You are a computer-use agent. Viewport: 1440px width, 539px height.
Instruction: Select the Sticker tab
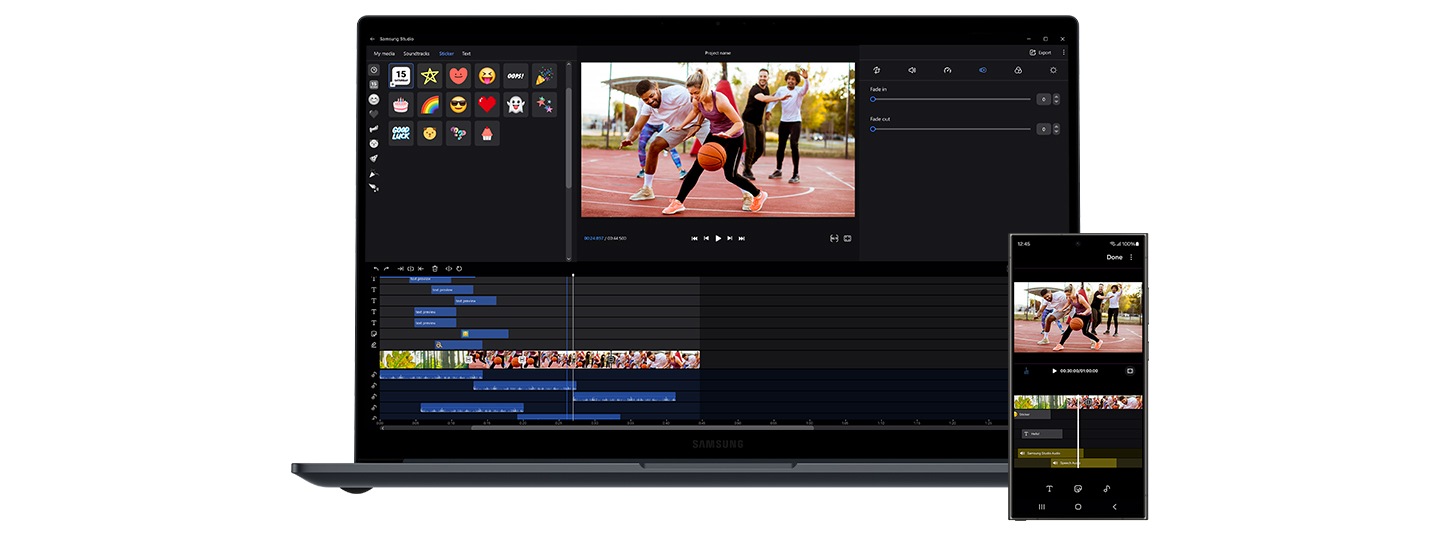pyautogui.click(x=446, y=53)
